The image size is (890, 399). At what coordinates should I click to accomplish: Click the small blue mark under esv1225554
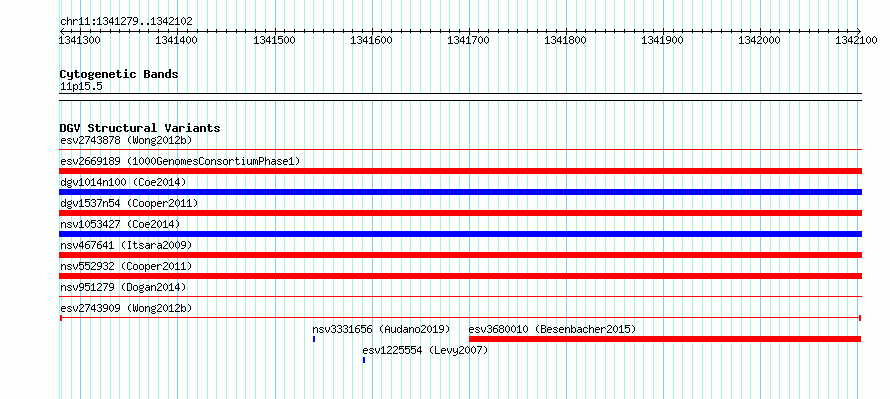[364, 360]
